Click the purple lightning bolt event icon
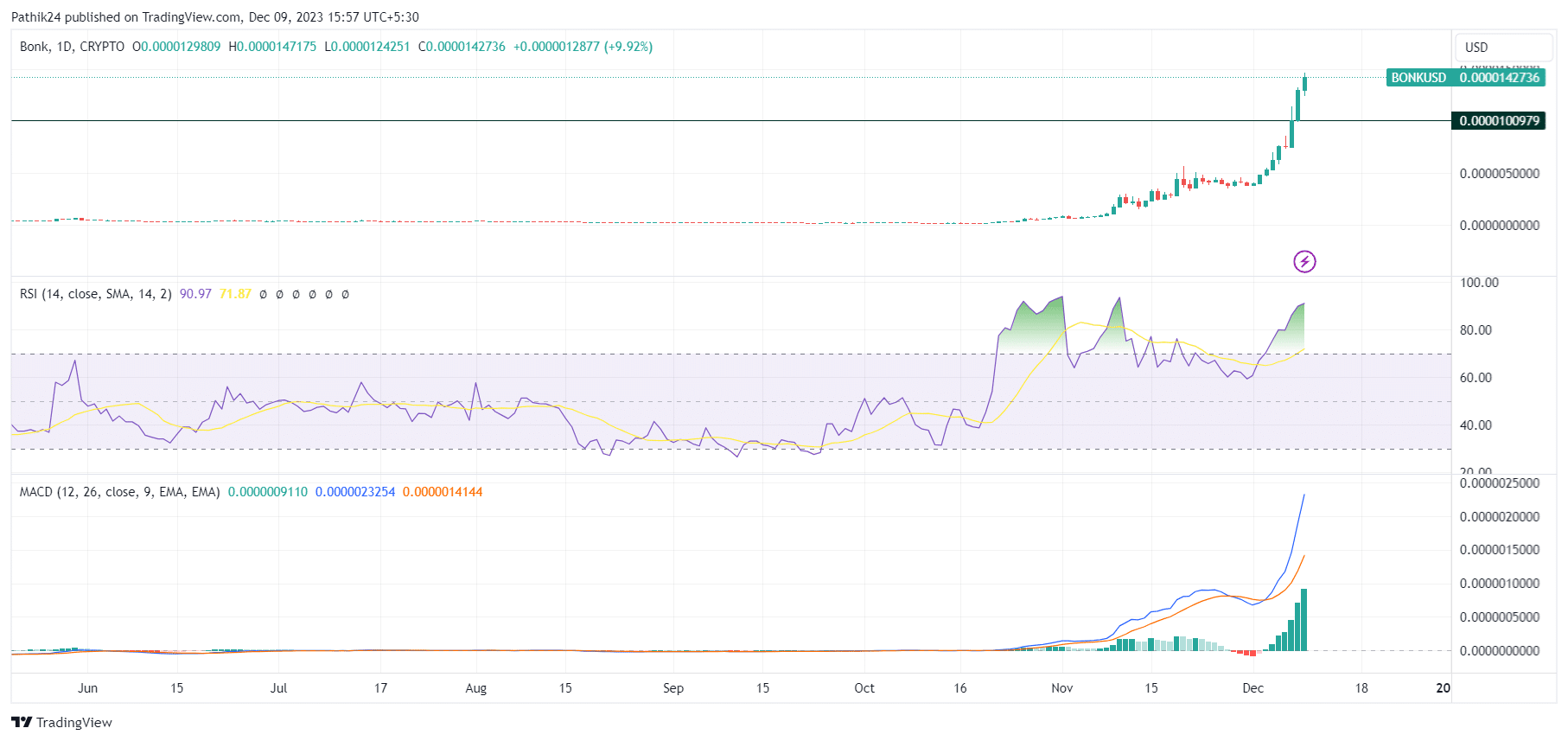Screen dimensions: 1568x741 click(1304, 261)
